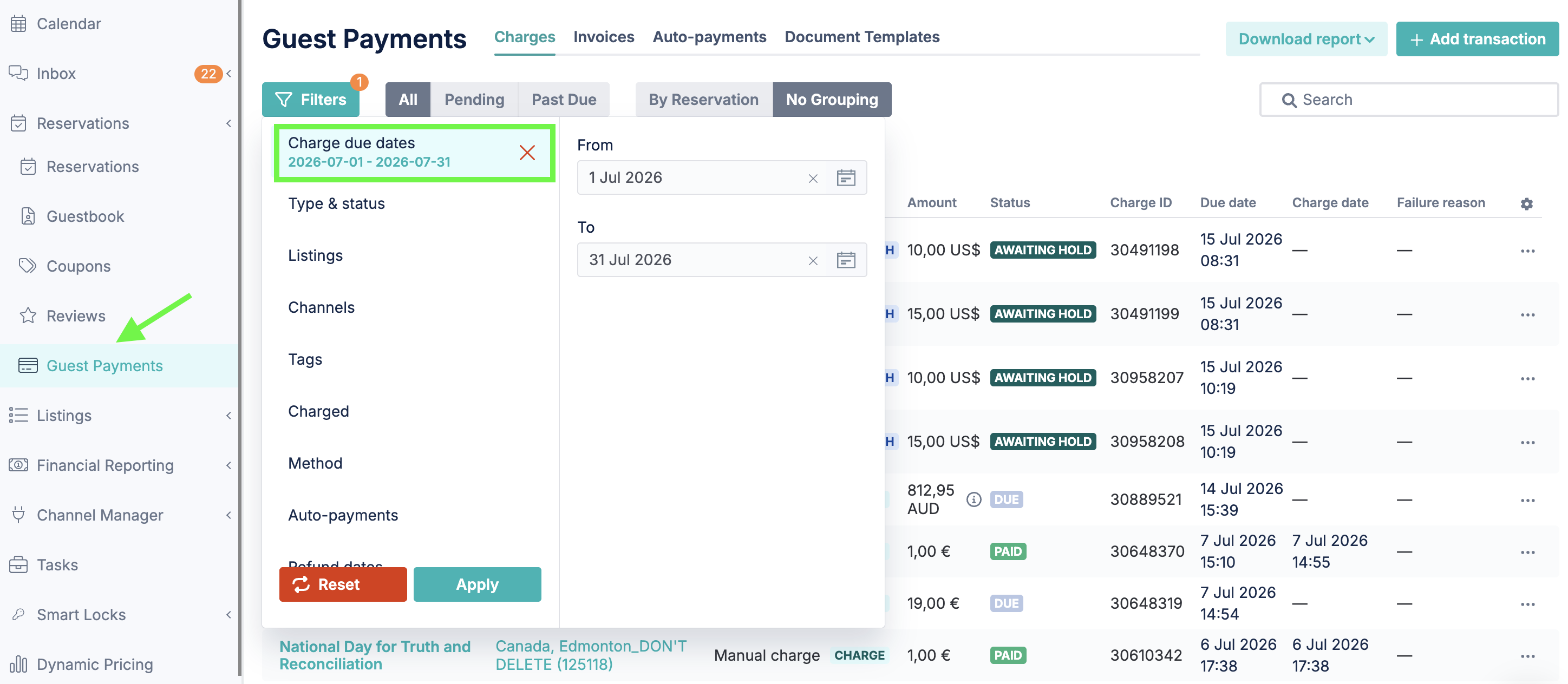The image size is (1568, 684).
Task: Select the Channels filter category
Action: pyautogui.click(x=321, y=307)
